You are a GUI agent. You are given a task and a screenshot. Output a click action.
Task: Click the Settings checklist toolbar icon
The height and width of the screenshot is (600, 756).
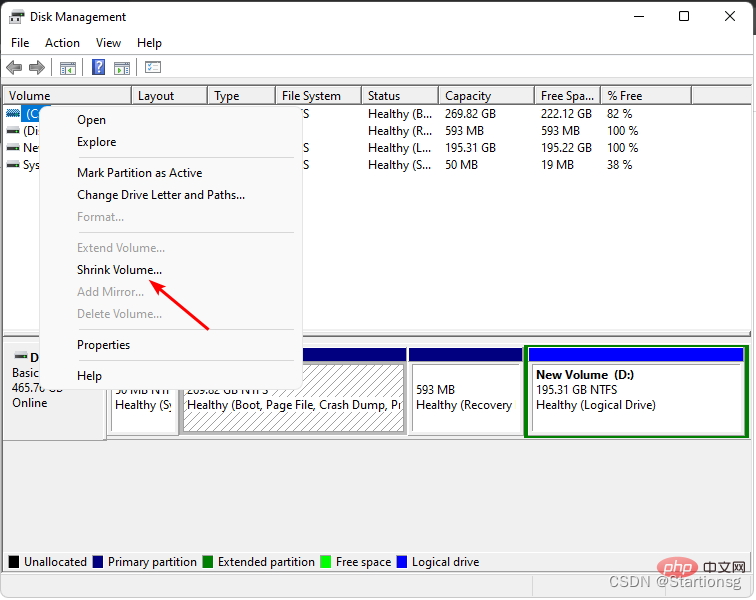(153, 68)
